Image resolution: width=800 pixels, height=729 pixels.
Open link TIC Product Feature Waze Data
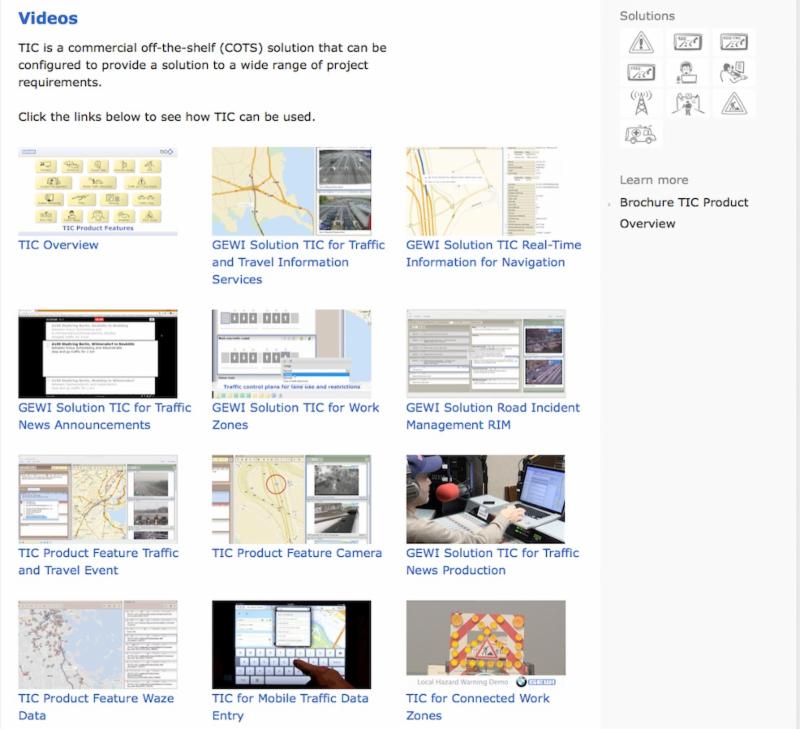(x=96, y=707)
